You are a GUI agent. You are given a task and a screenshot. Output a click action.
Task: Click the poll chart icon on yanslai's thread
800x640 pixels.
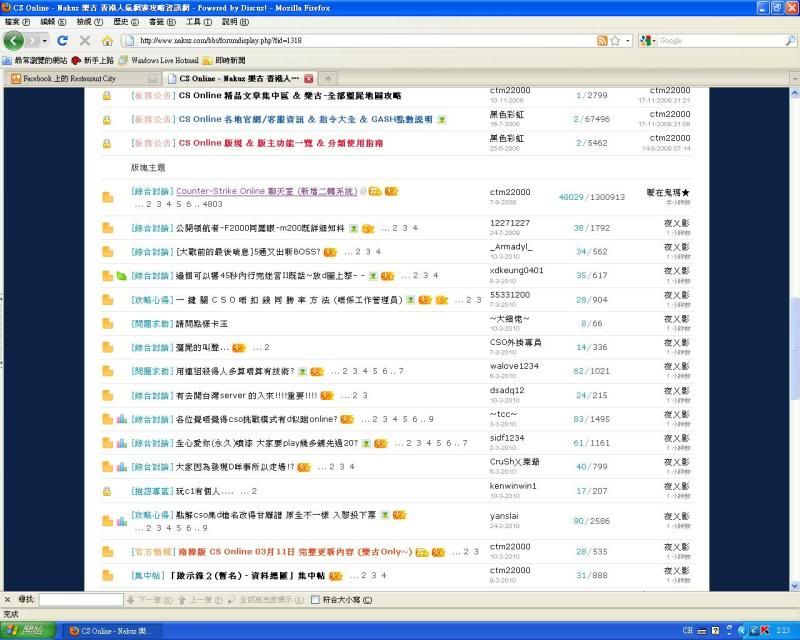click(x=121, y=521)
